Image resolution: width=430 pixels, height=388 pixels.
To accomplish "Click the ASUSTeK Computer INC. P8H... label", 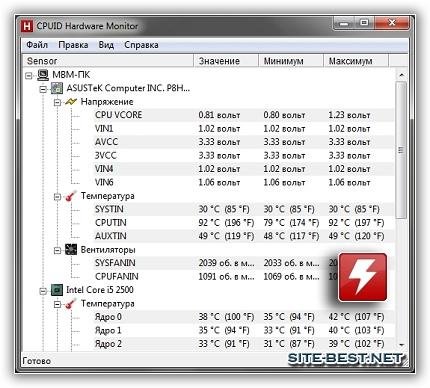I will coord(128,88).
